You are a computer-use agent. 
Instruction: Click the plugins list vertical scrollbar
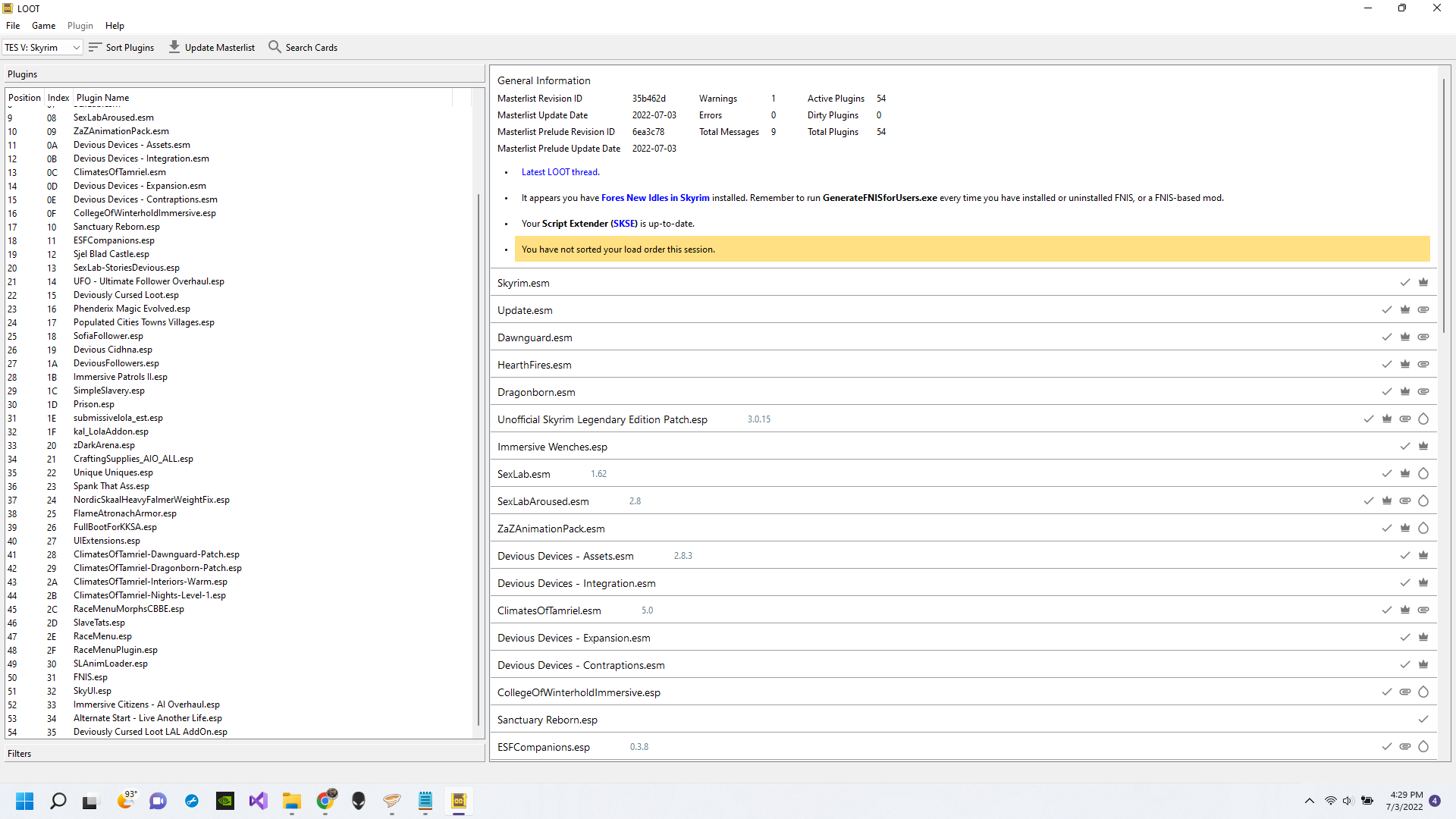479,460
